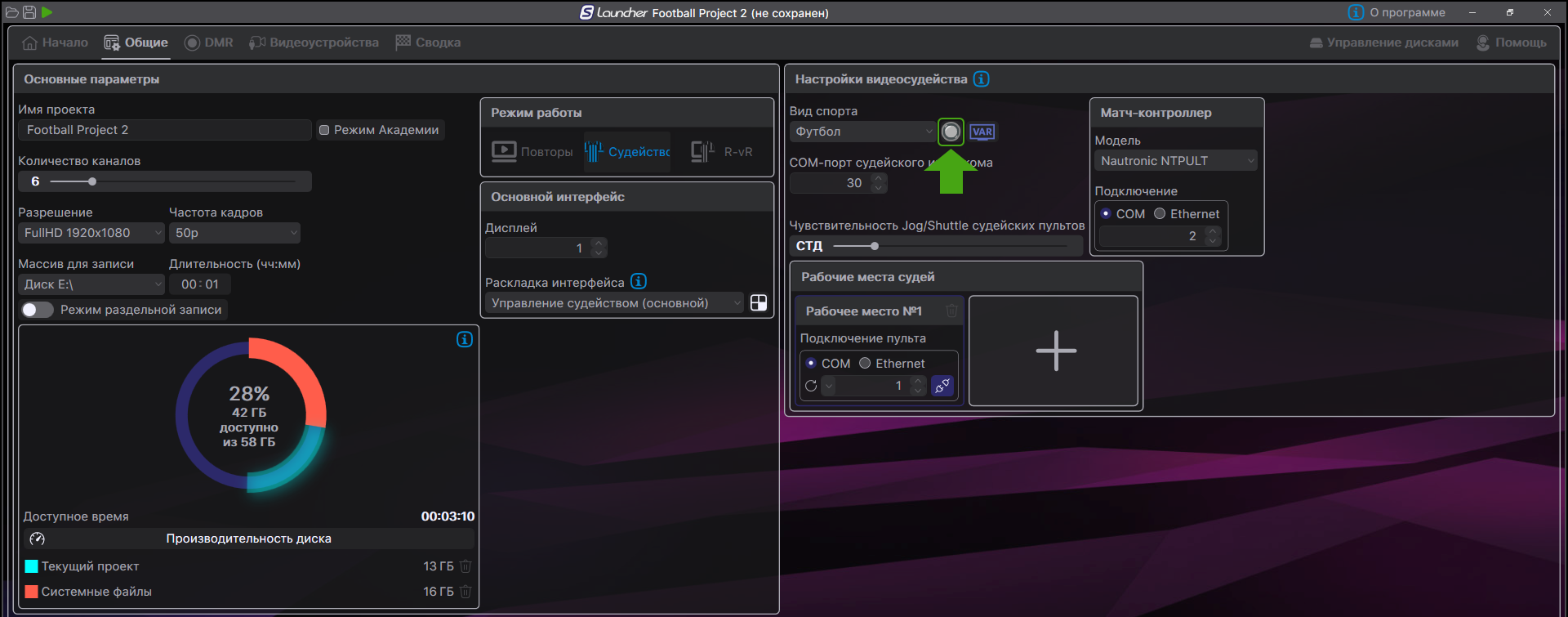This screenshot has width=1568, height=617.
Task: Select Ethernet for match controller connection
Action: pos(1160,214)
